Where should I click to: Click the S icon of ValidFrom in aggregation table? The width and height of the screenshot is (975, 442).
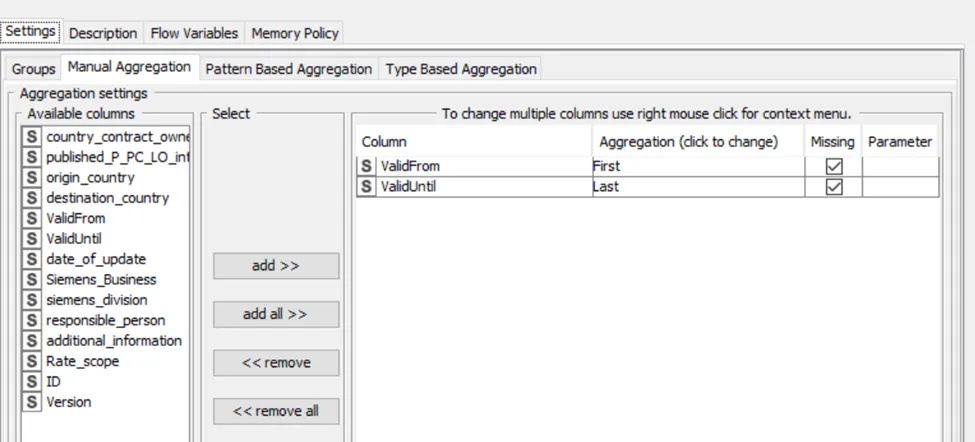click(x=367, y=166)
